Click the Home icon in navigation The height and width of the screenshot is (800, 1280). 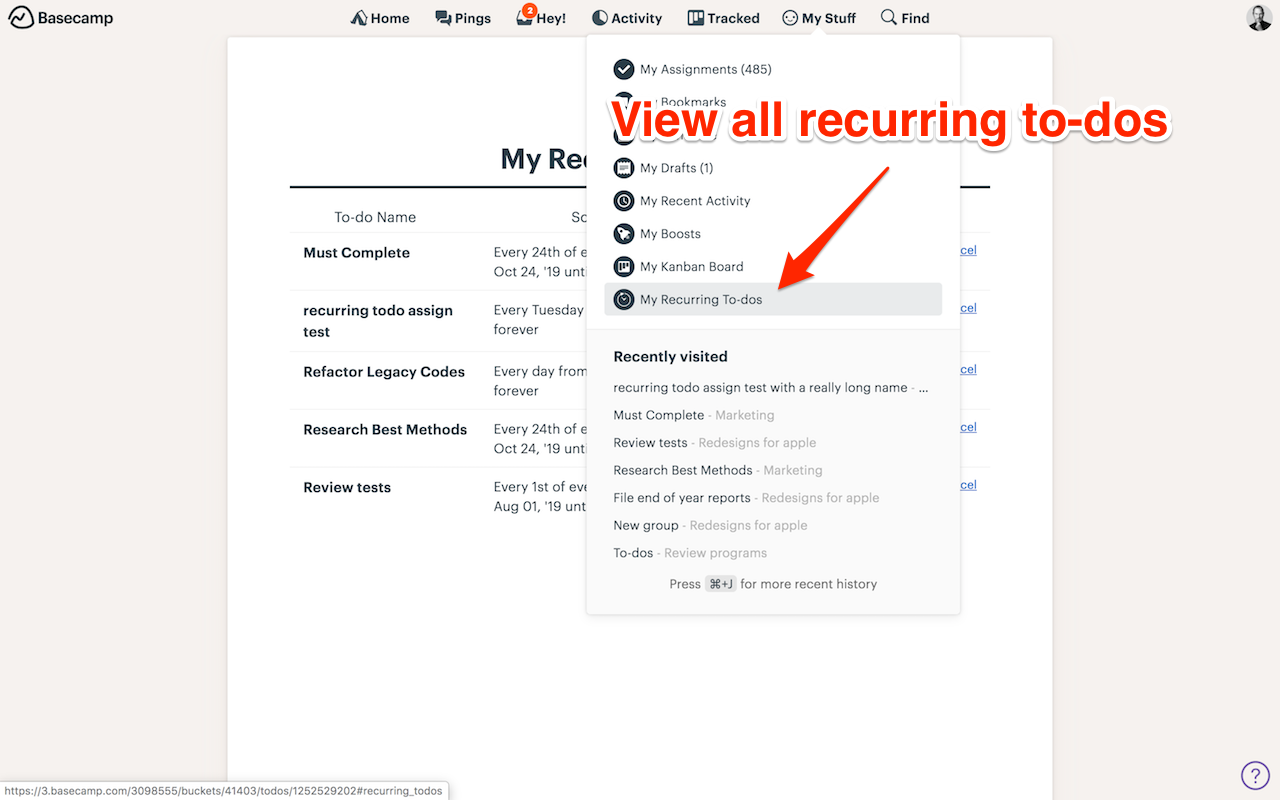359,18
